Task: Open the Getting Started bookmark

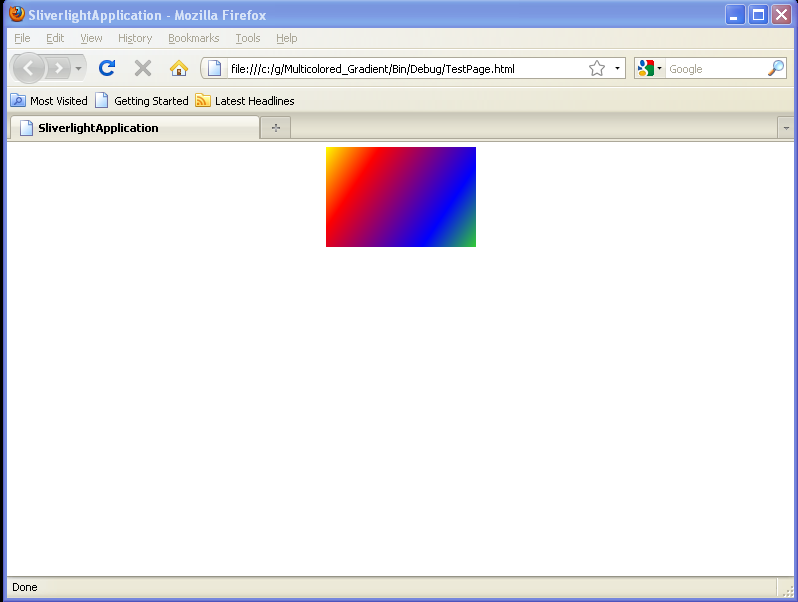Action: click(142, 101)
